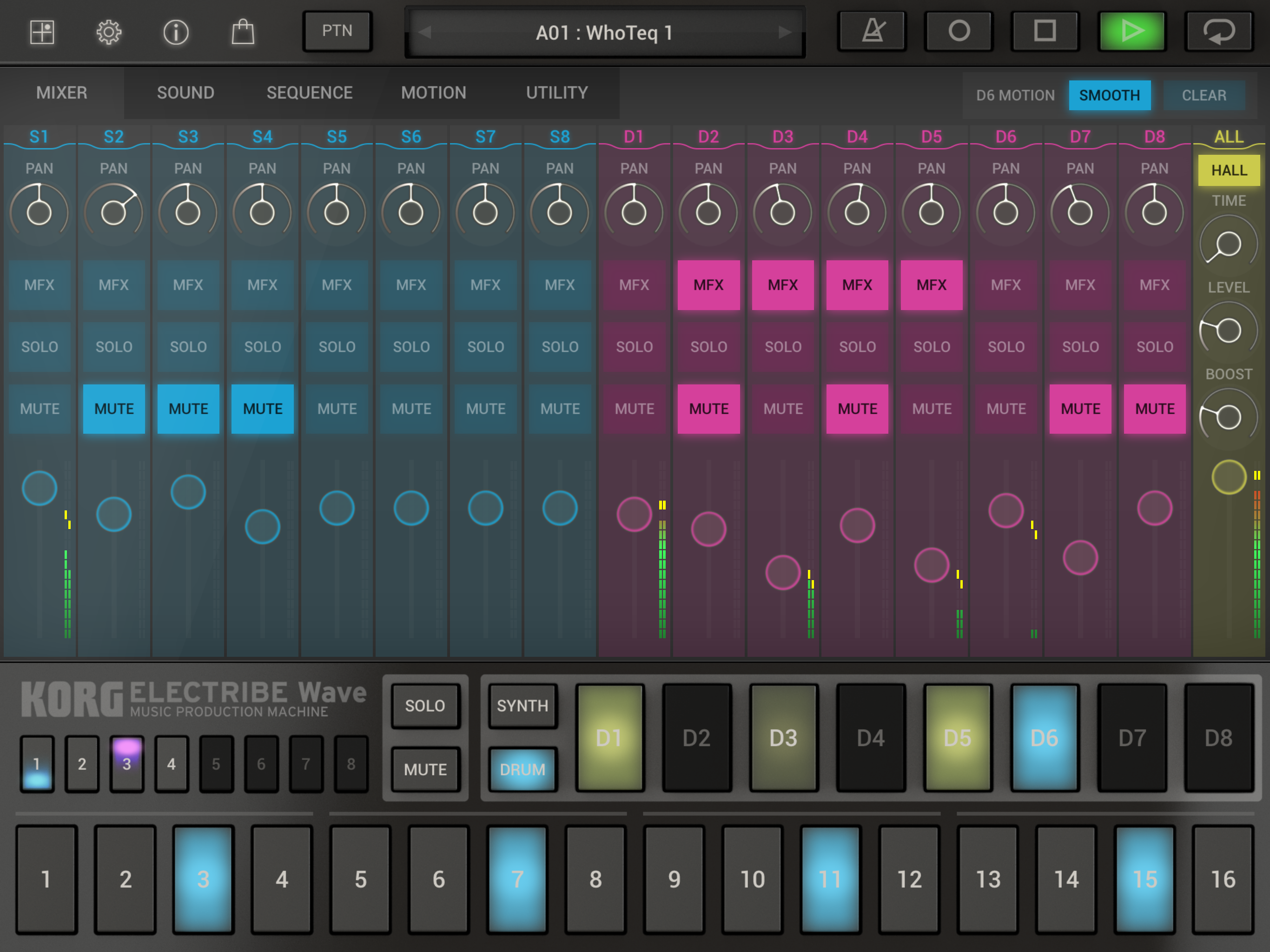Click the record circle button

[959, 31]
